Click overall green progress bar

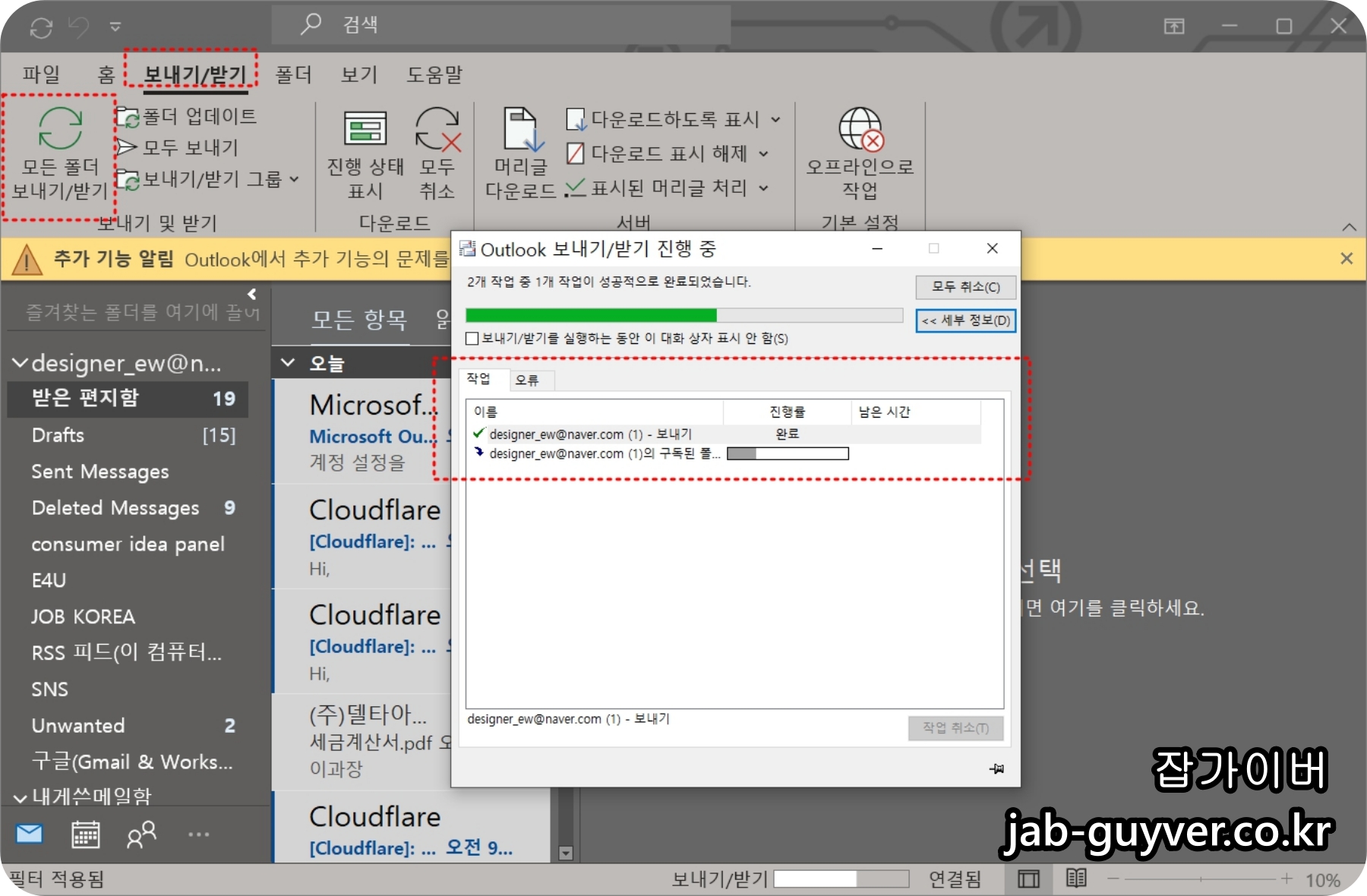[684, 315]
